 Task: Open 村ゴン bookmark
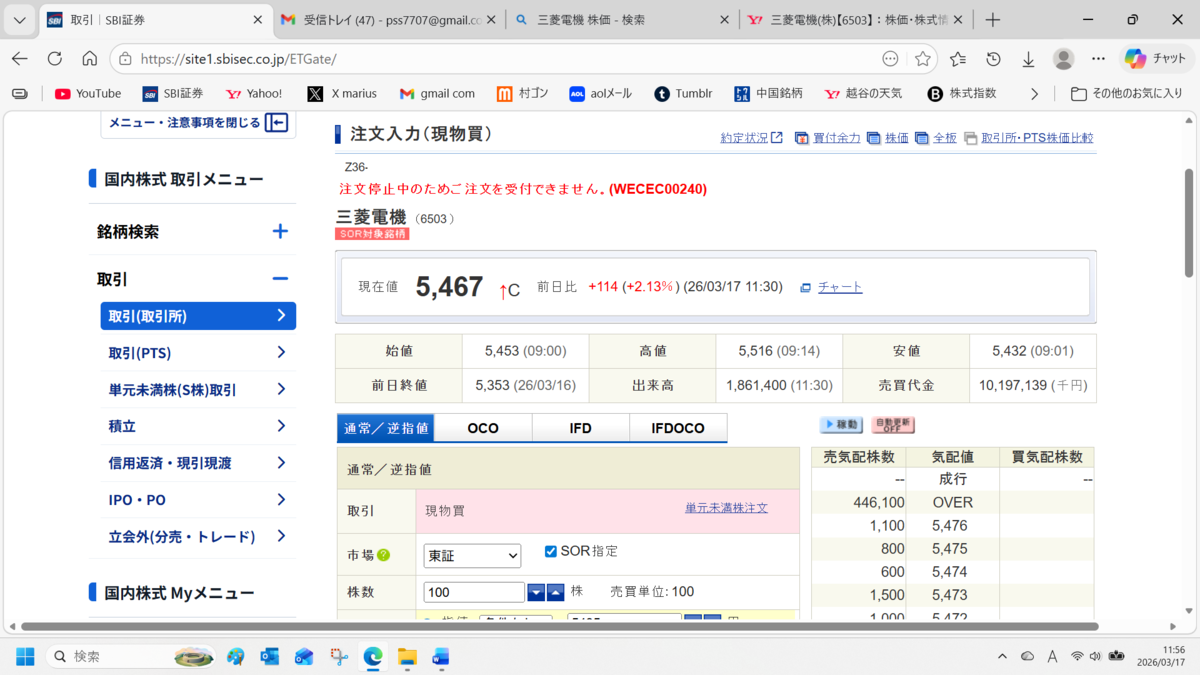(523, 93)
